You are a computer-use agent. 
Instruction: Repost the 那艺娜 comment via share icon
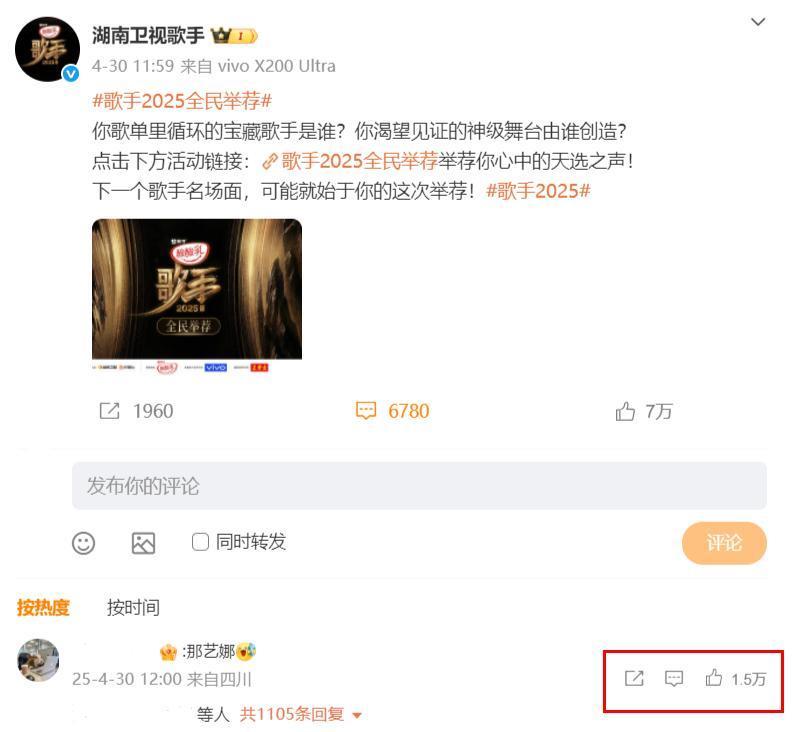[x=634, y=678]
